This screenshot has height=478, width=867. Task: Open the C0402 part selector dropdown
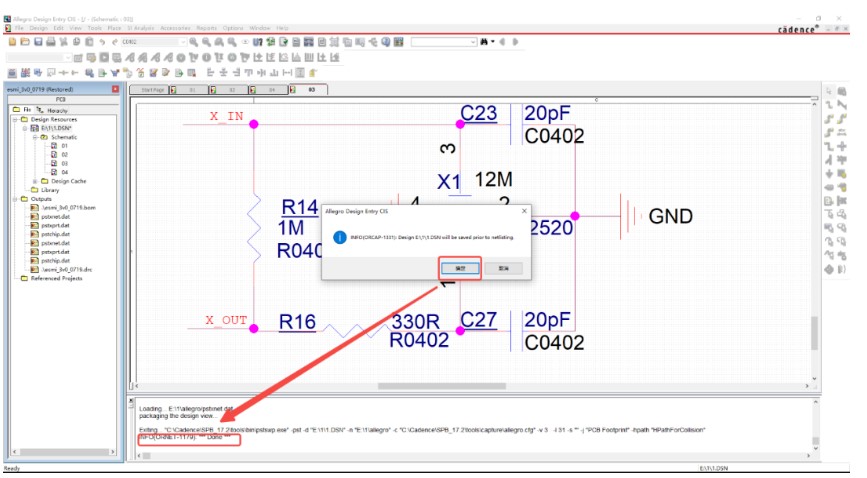(x=182, y=42)
